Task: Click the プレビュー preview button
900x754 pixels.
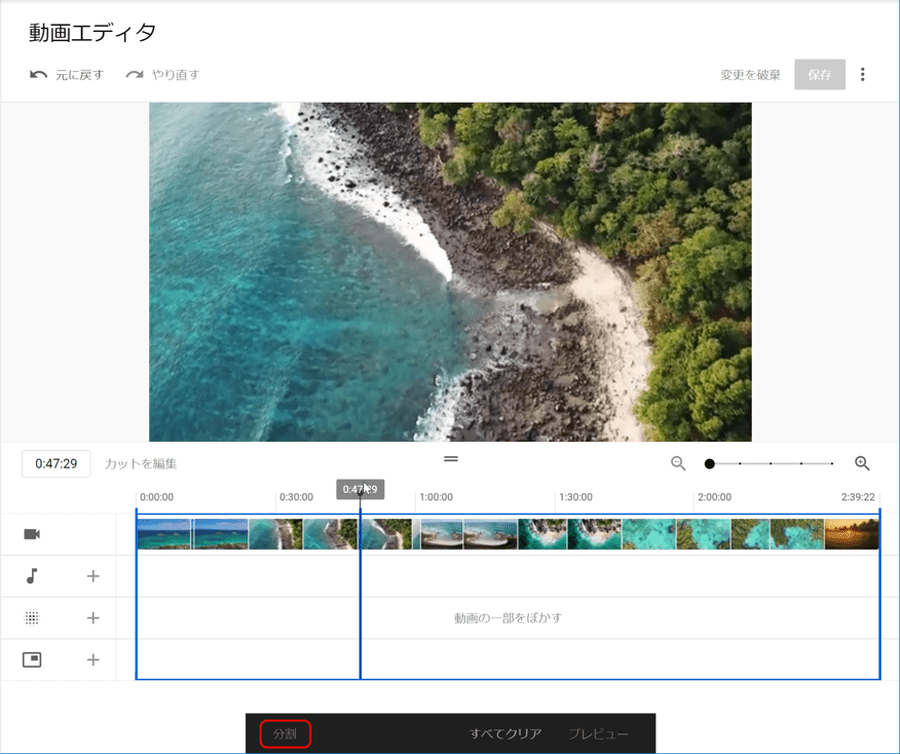Action: coord(598,734)
